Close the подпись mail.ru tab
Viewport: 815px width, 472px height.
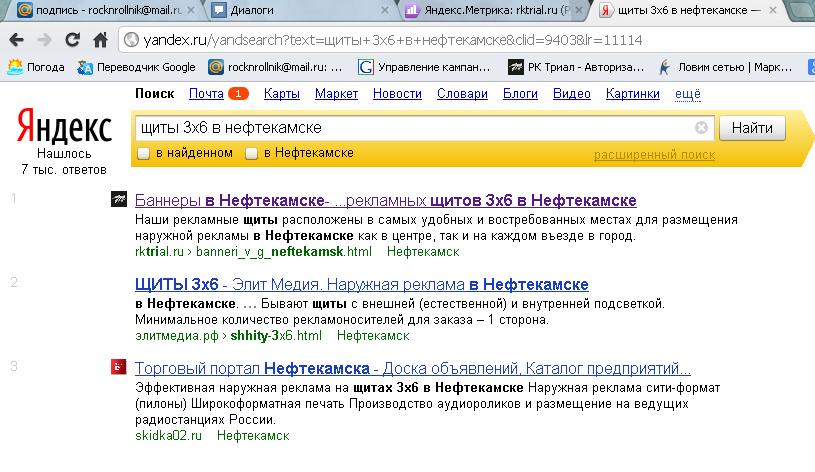(191, 10)
